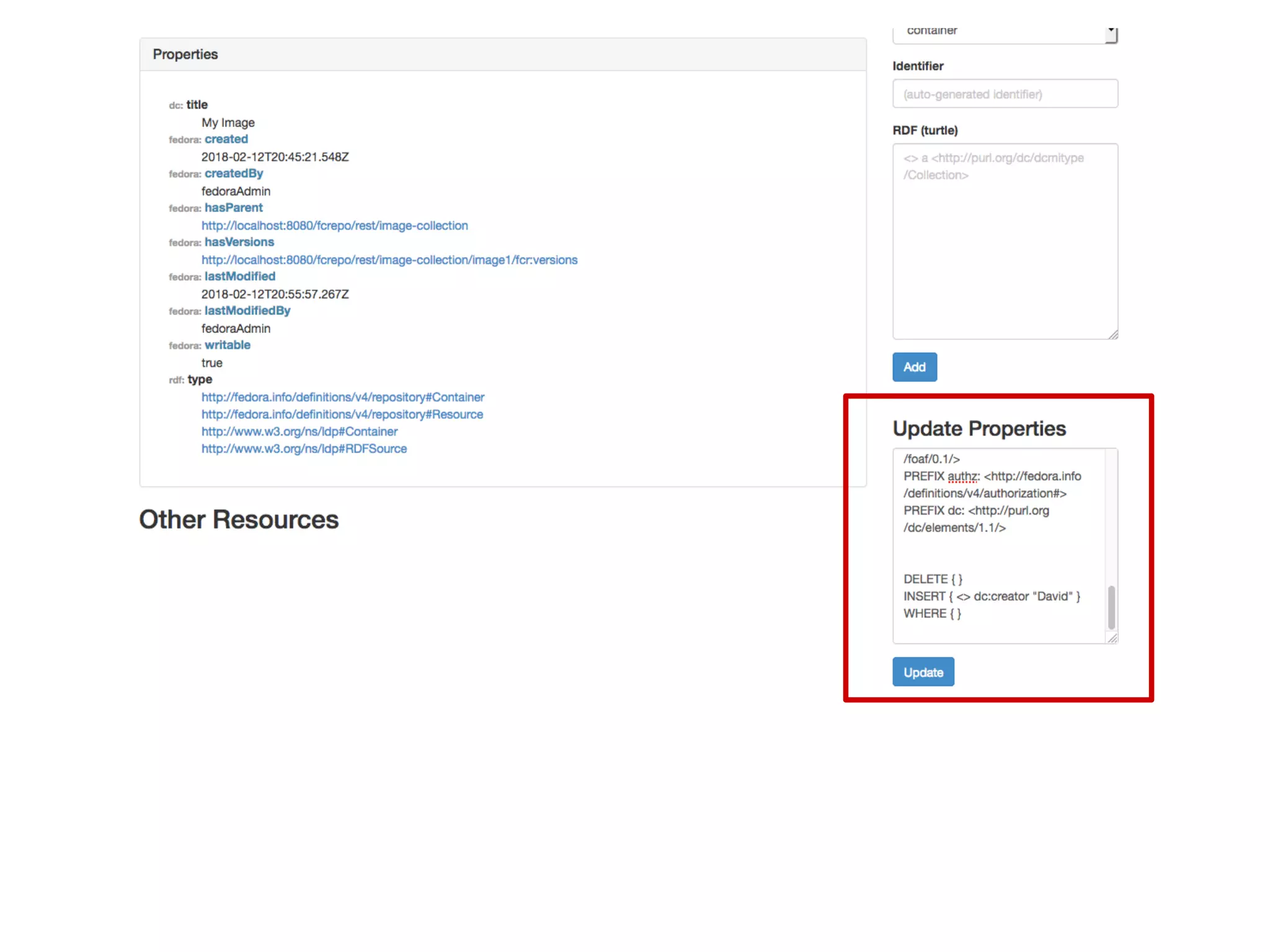Click resize handle of Update Properties textarea
Image resolution: width=1270 pixels, height=952 pixels.
[x=1112, y=638]
